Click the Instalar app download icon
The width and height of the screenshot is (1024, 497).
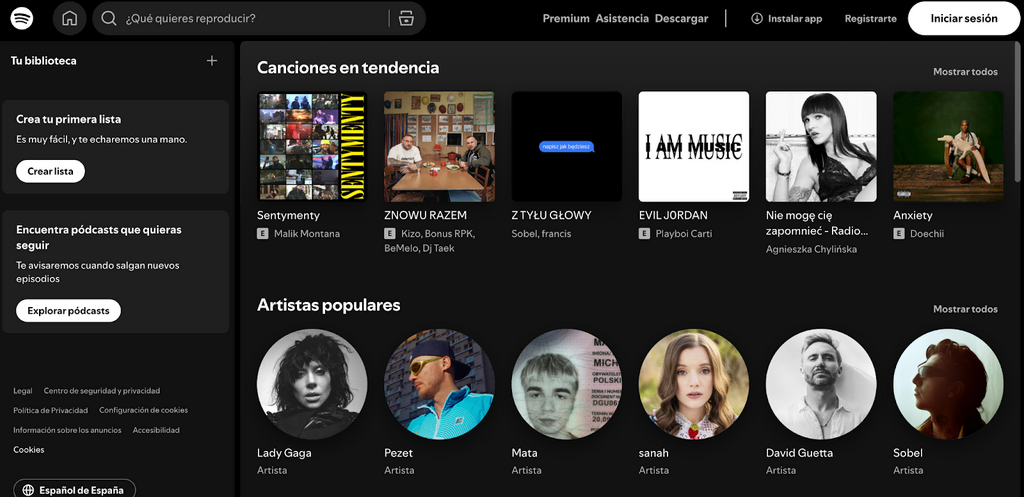(x=756, y=19)
